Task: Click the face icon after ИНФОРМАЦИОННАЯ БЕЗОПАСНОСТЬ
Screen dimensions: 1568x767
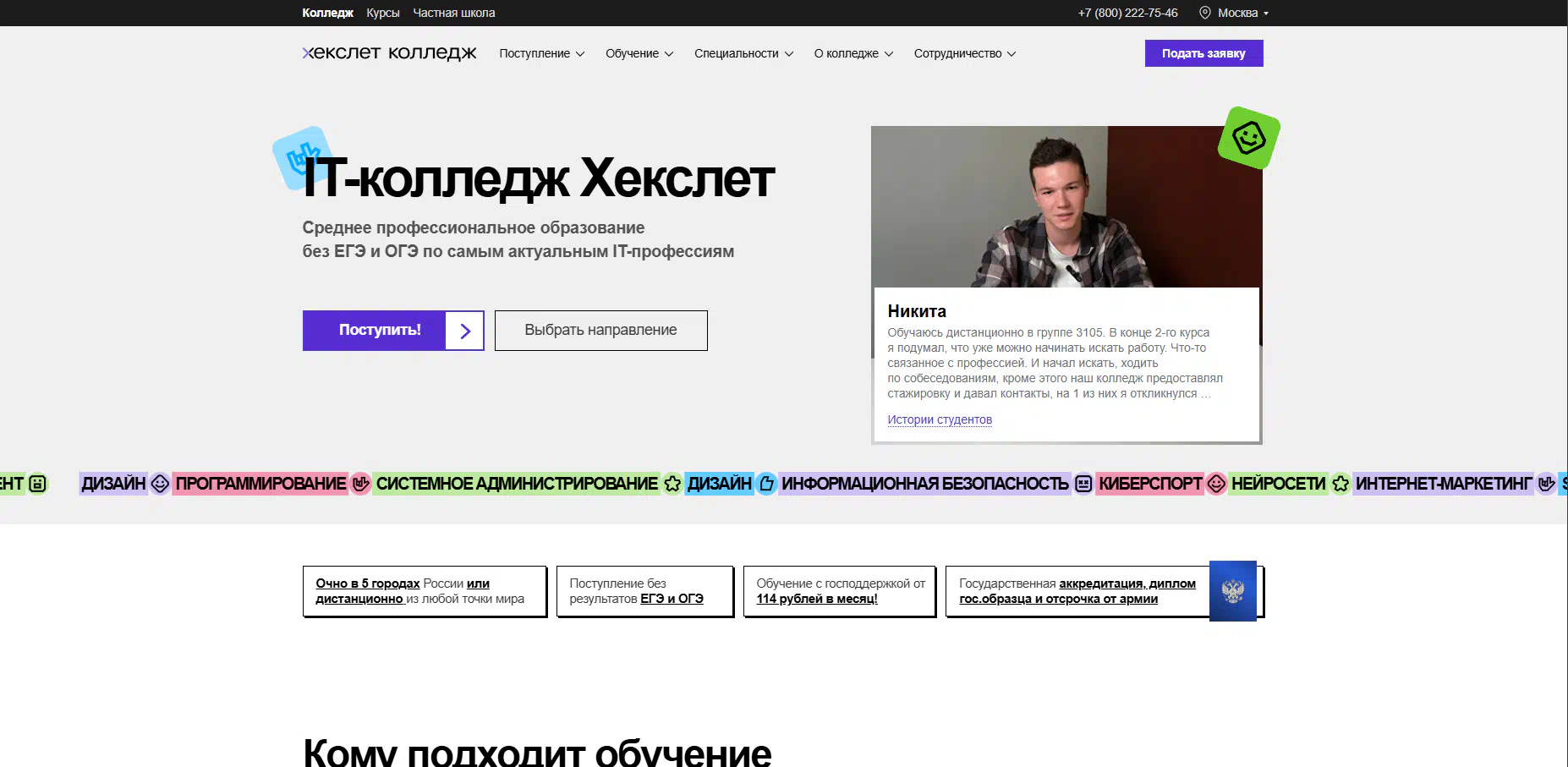Action: pos(1083,484)
